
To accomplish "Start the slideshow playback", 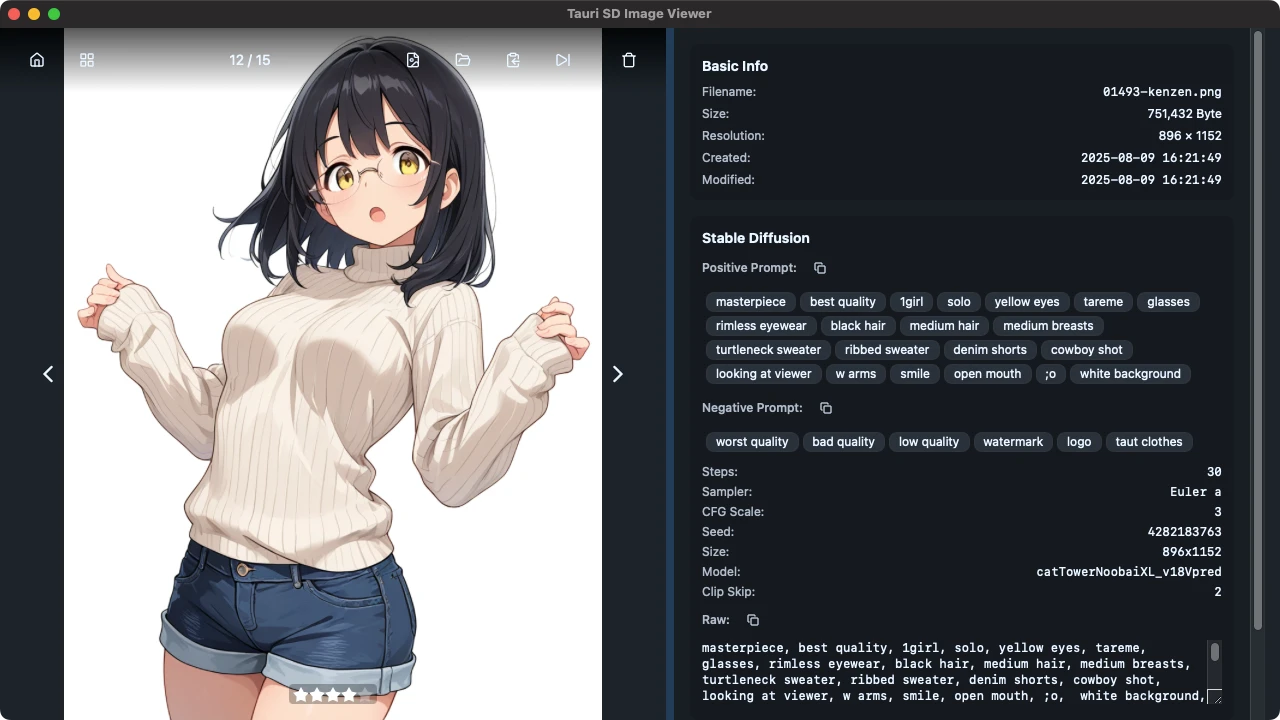I will tap(562, 60).
